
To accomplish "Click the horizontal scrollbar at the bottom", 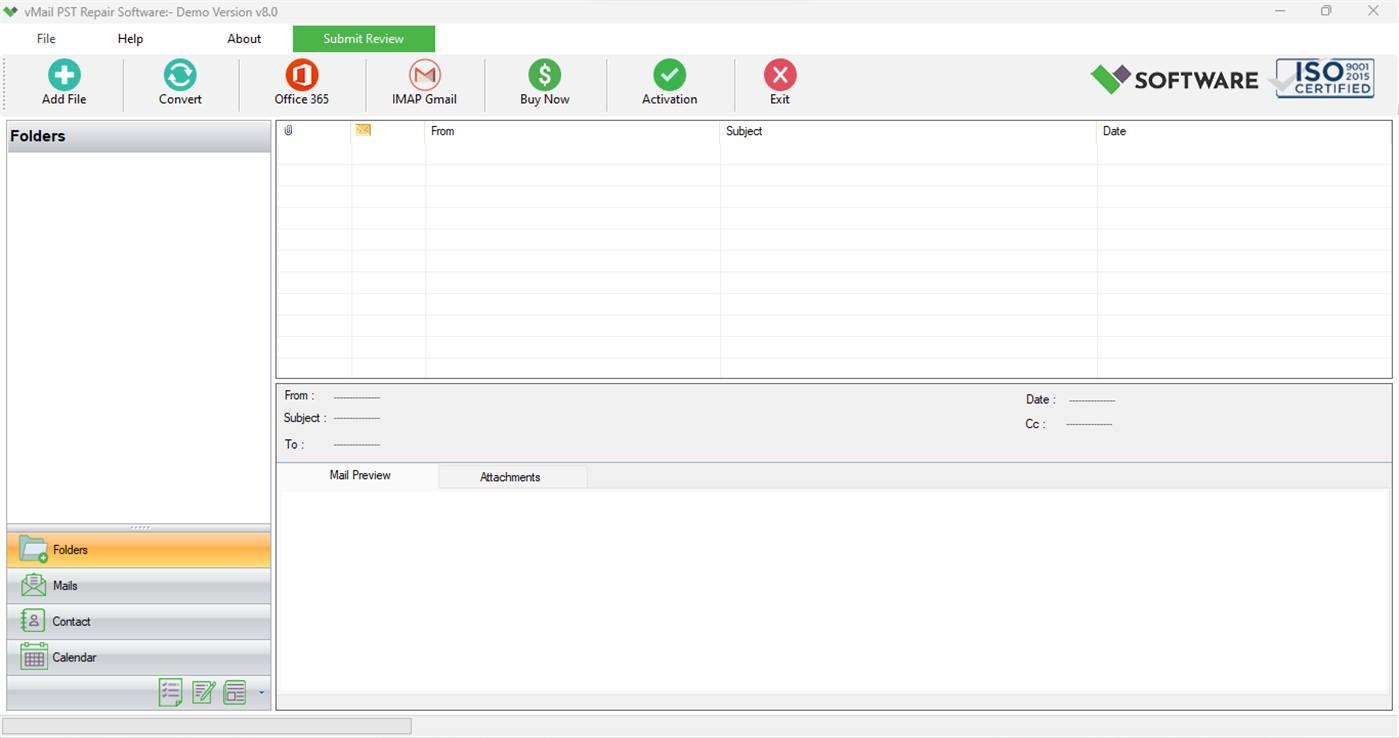I will (205, 725).
